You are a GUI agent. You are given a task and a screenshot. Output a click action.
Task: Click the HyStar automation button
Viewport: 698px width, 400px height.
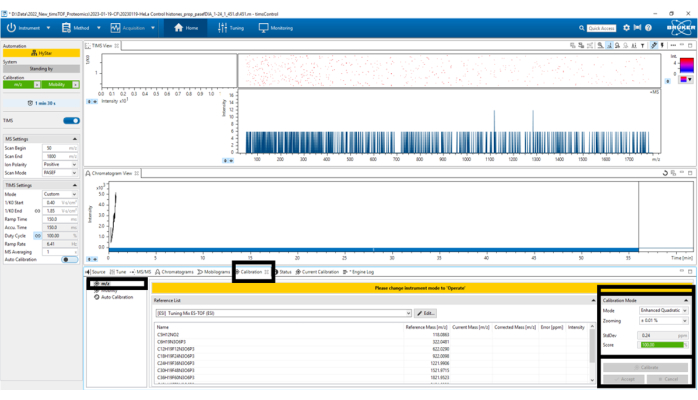click(41, 53)
